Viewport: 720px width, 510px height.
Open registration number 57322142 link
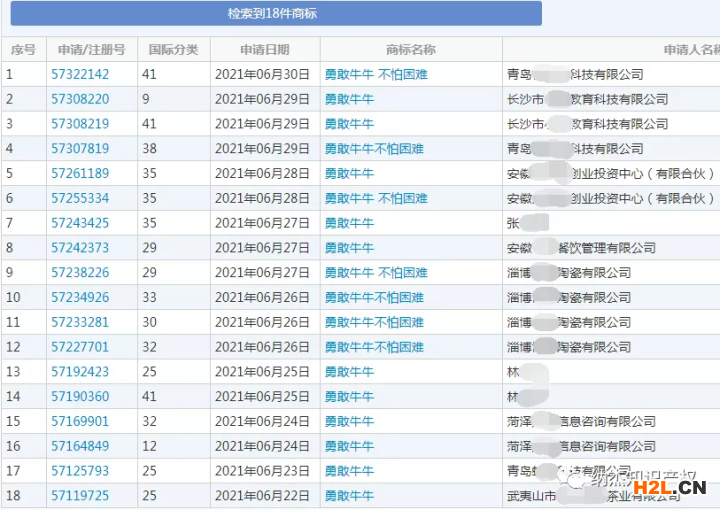pos(80,74)
